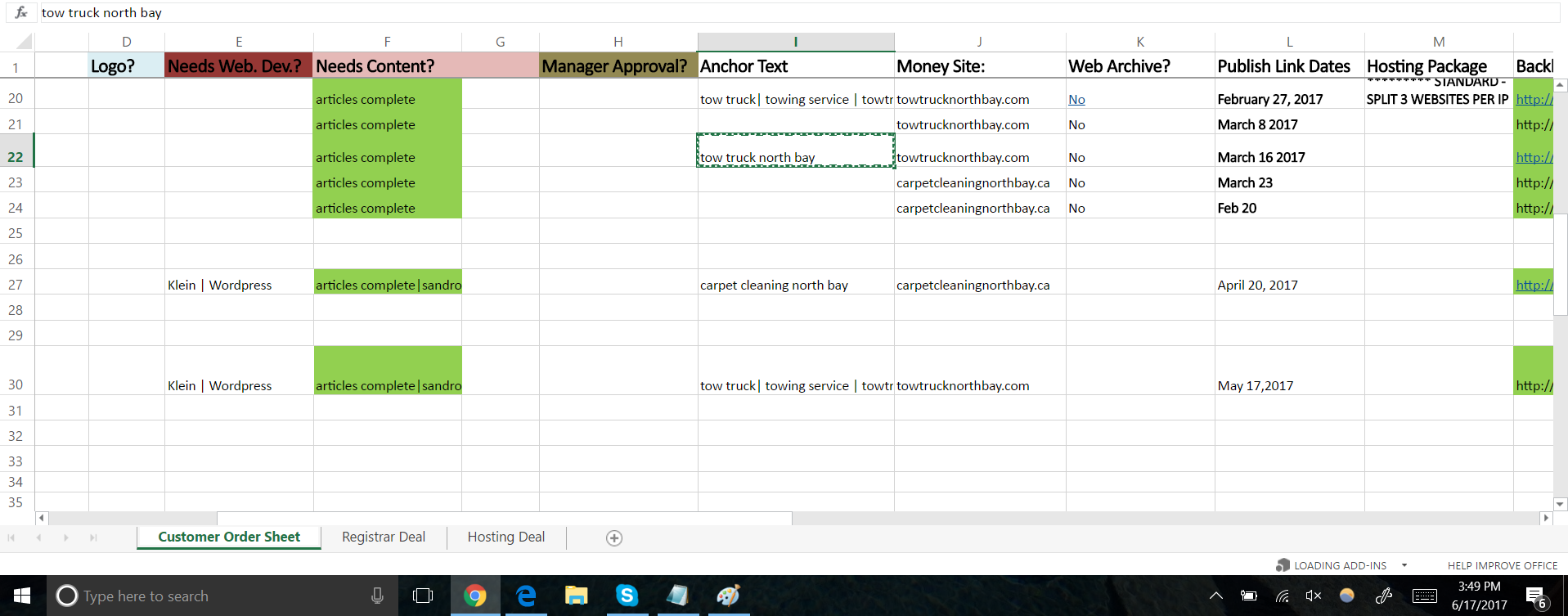Screen dimensions: 1568x616
Task: Open Microsoft Edge from the taskbar
Action: point(526,596)
